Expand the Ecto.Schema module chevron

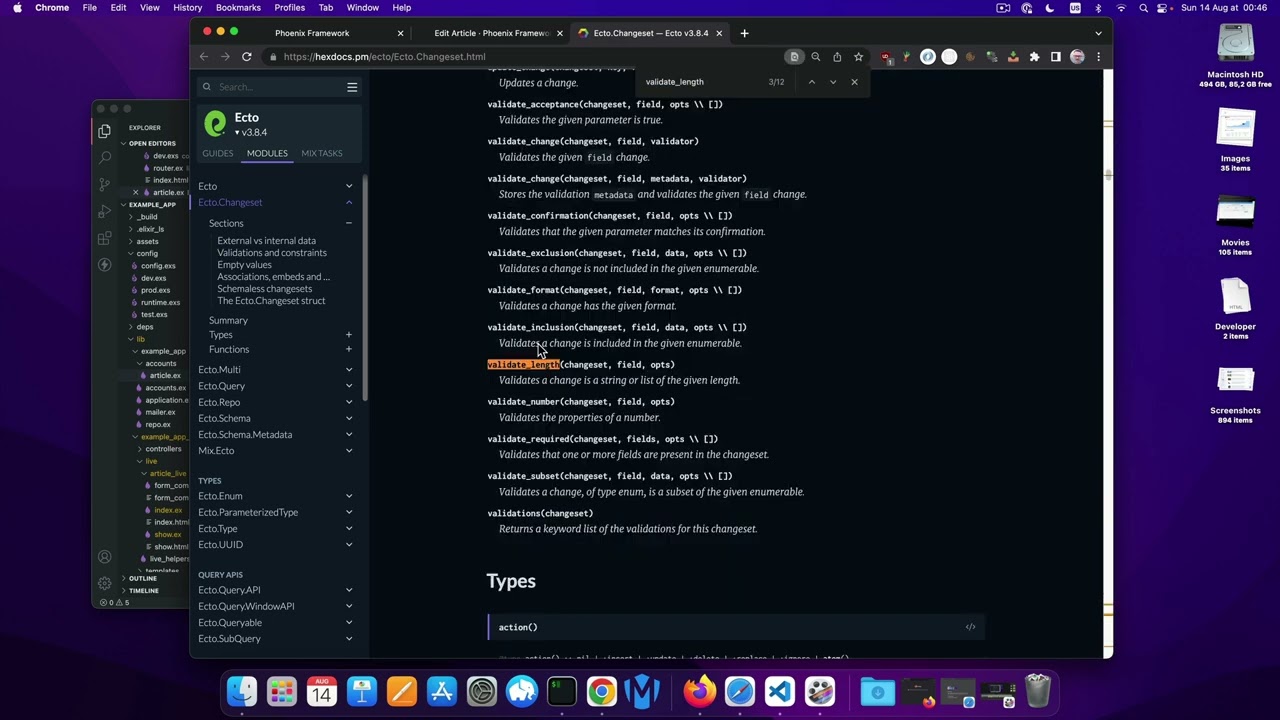tap(349, 418)
